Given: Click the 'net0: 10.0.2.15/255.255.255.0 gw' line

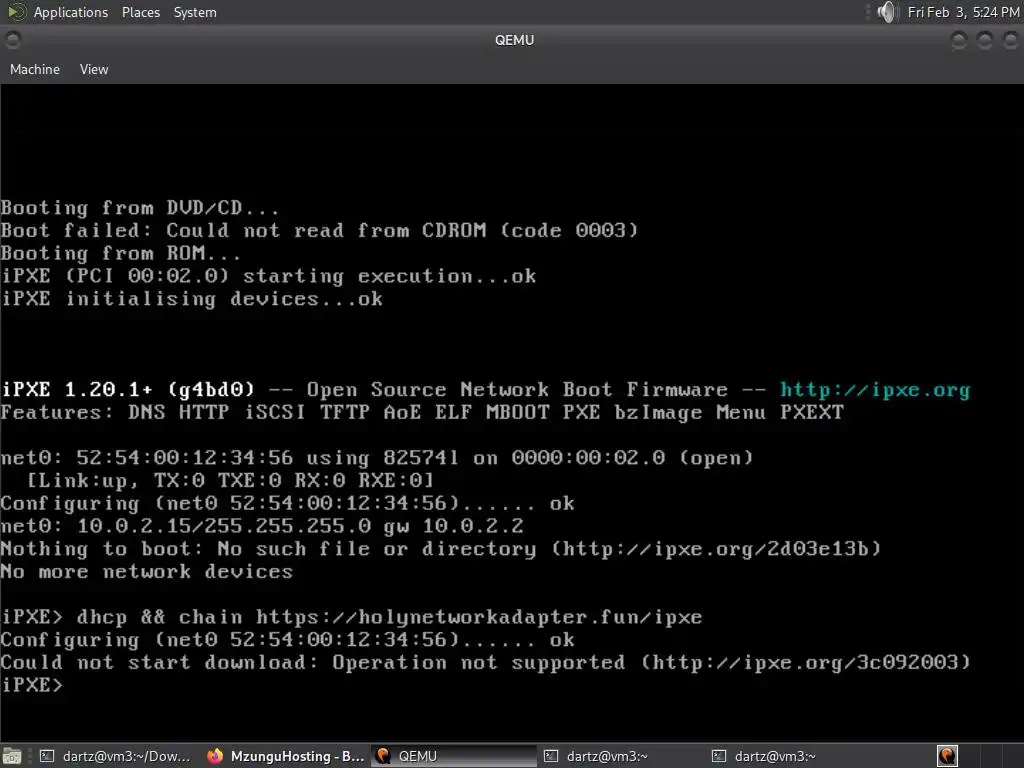Looking at the screenshot, I should pyautogui.click(x=262, y=526).
